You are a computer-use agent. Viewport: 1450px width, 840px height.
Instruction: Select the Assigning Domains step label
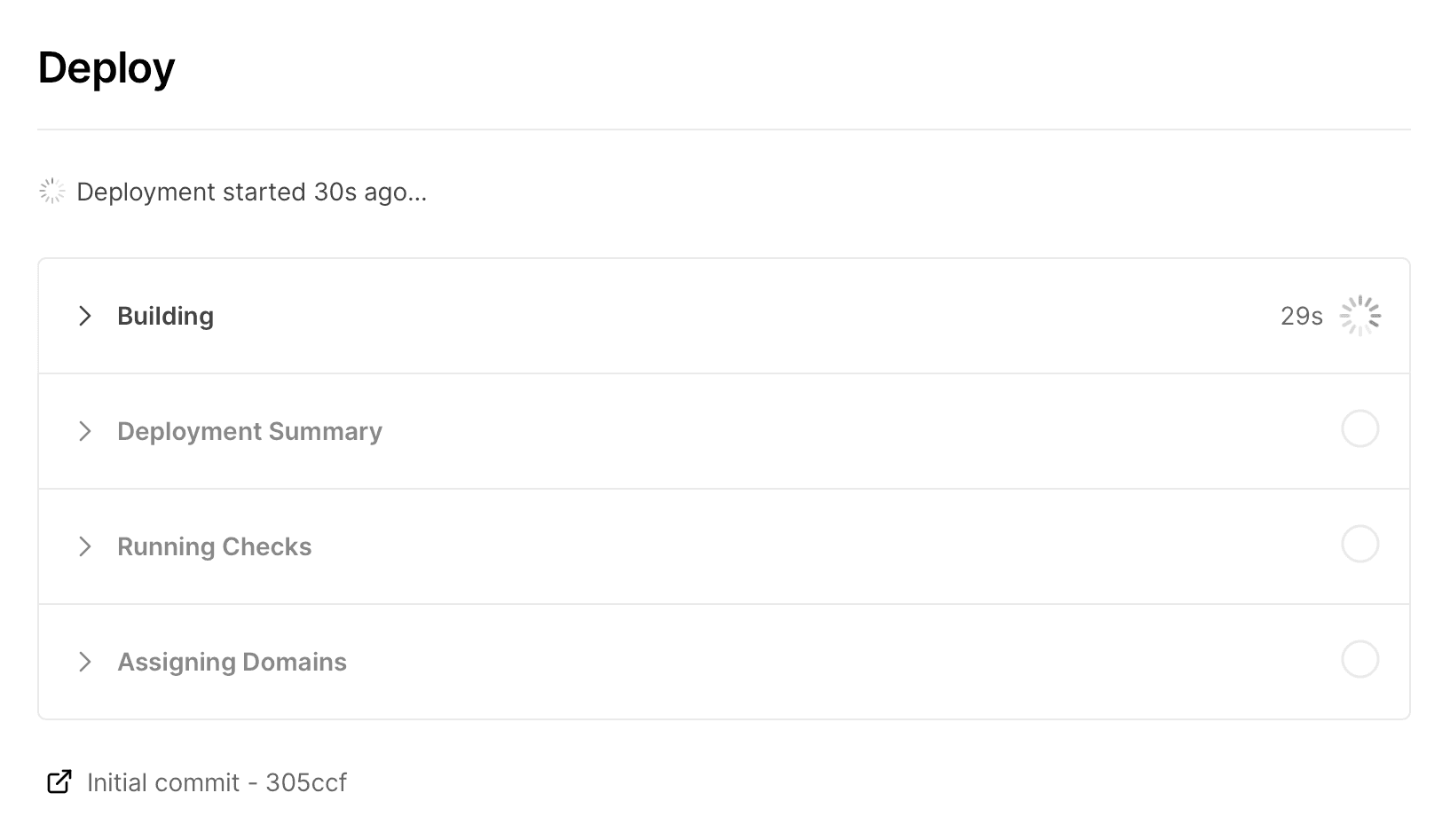point(232,663)
